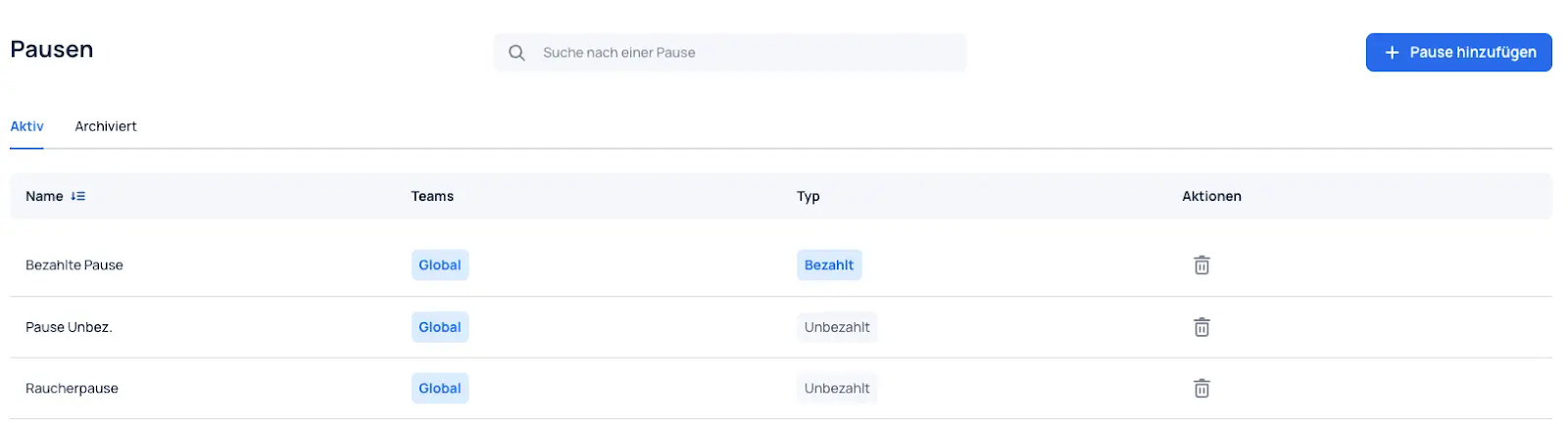The height and width of the screenshot is (428, 1568).
Task: Focus the Suche nach einer Pause field
Action: [730, 53]
